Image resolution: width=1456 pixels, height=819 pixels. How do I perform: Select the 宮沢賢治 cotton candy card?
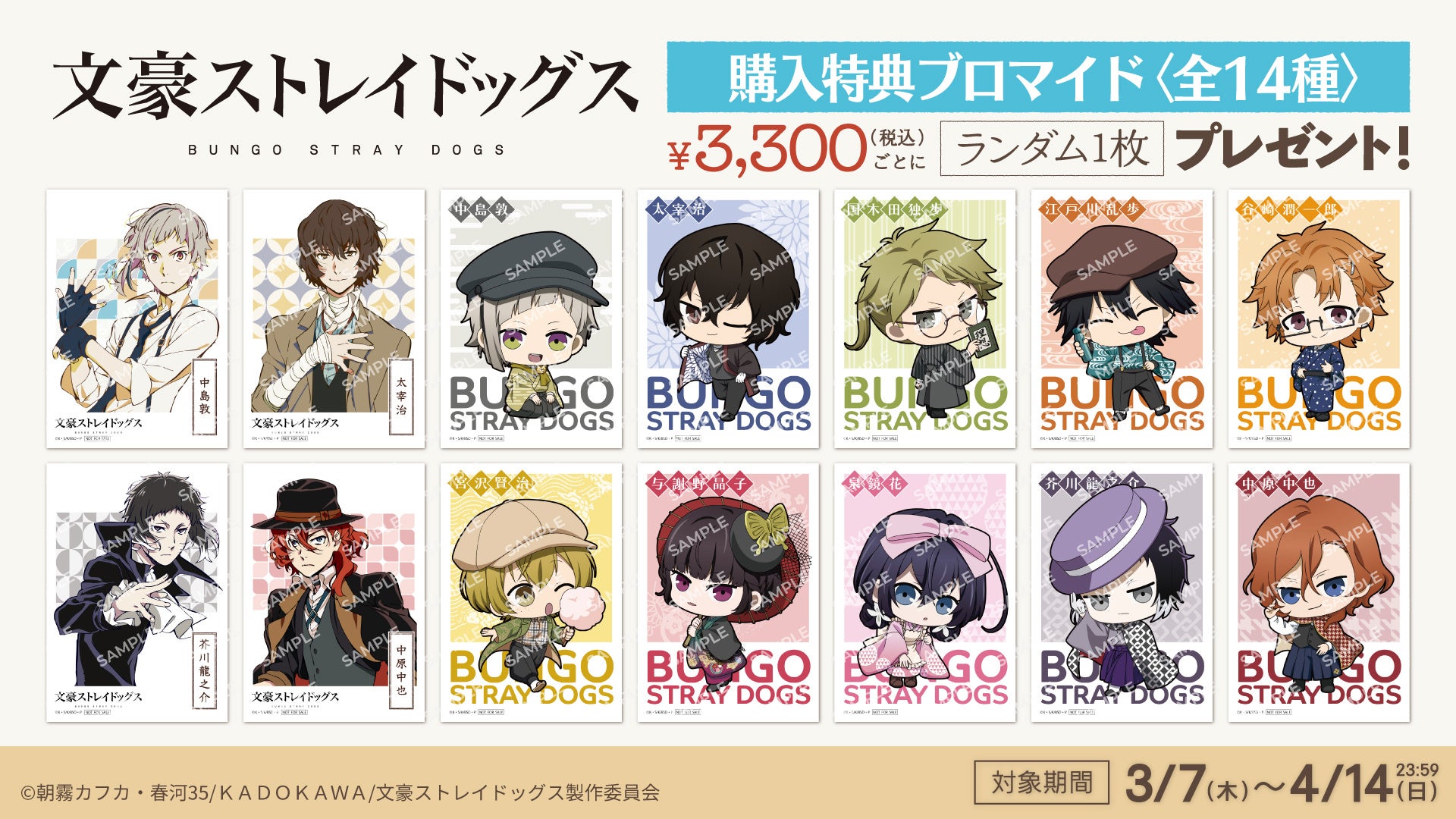(531, 592)
